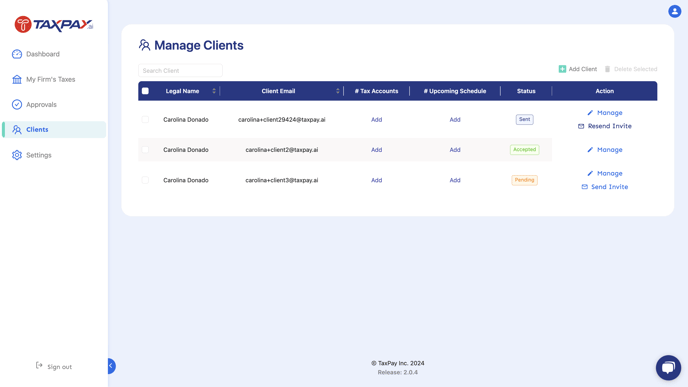Click the Sent status badge
The height and width of the screenshot is (387, 688).
[524, 119]
